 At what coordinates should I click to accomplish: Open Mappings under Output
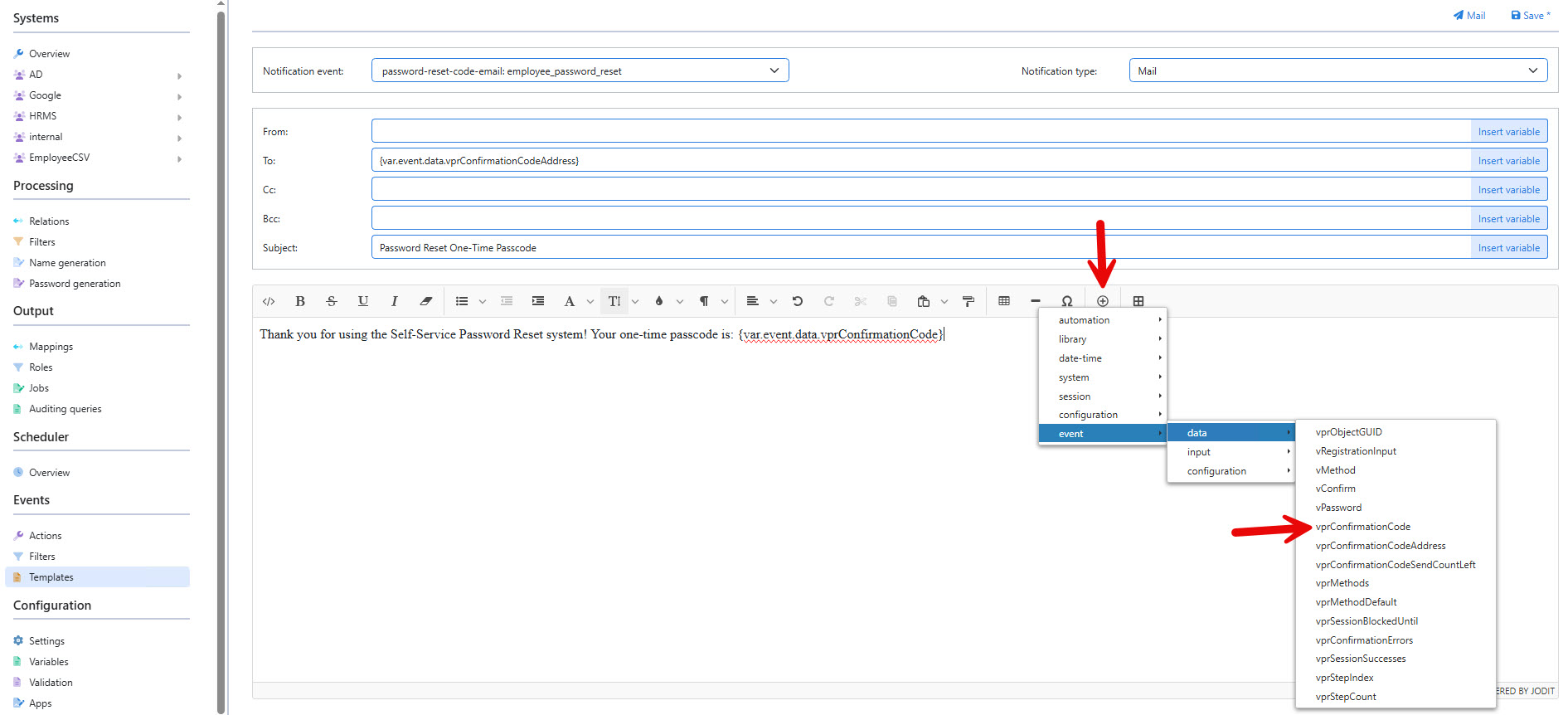point(51,347)
